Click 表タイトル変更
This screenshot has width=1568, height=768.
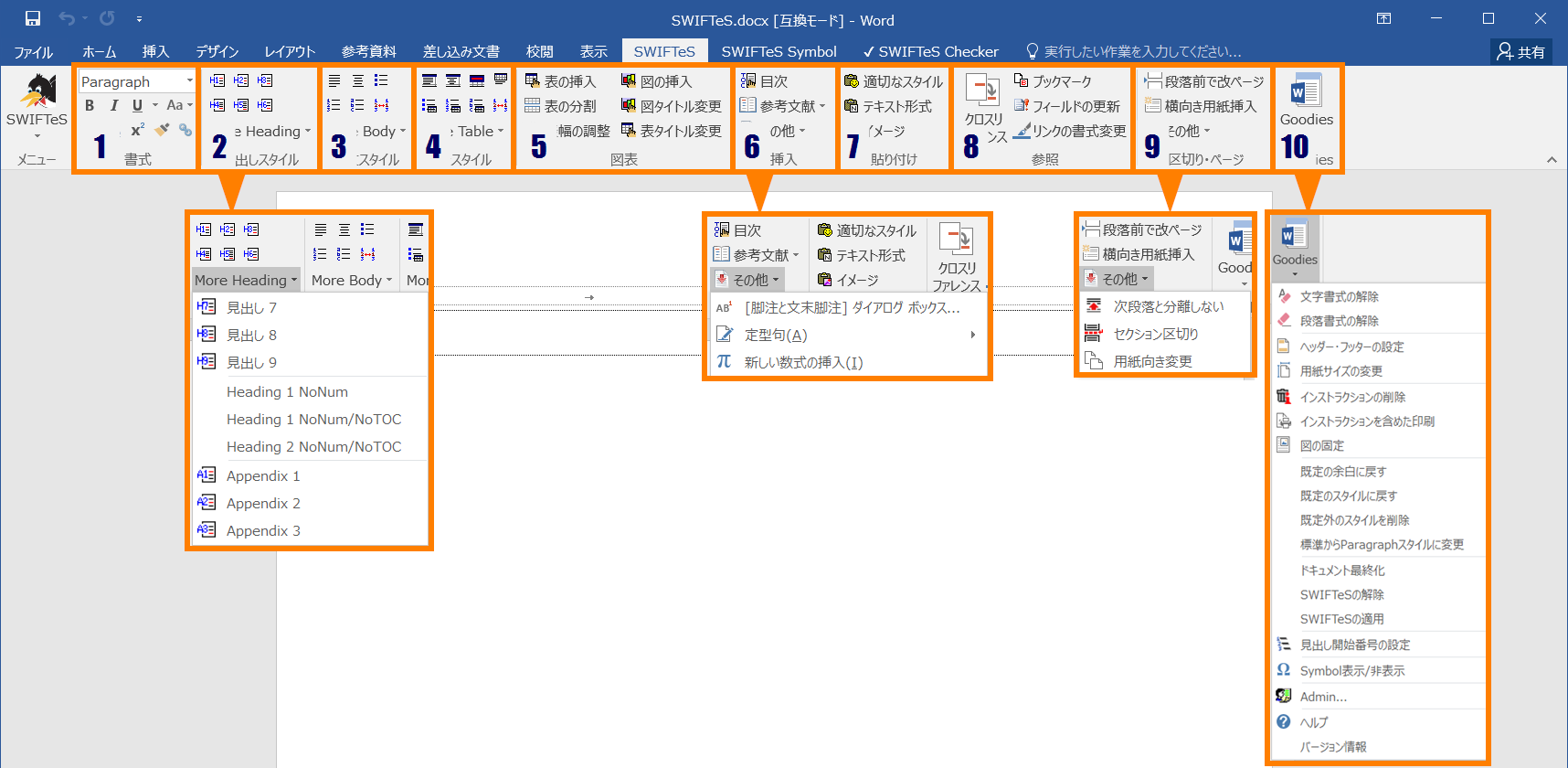pos(672,131)
